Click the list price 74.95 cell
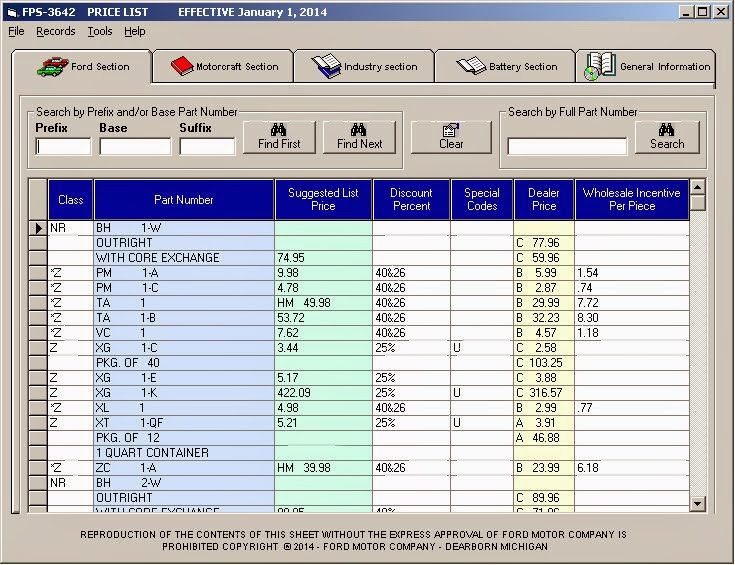This screenshot has width=735, height=565. [x=323, y=258]
